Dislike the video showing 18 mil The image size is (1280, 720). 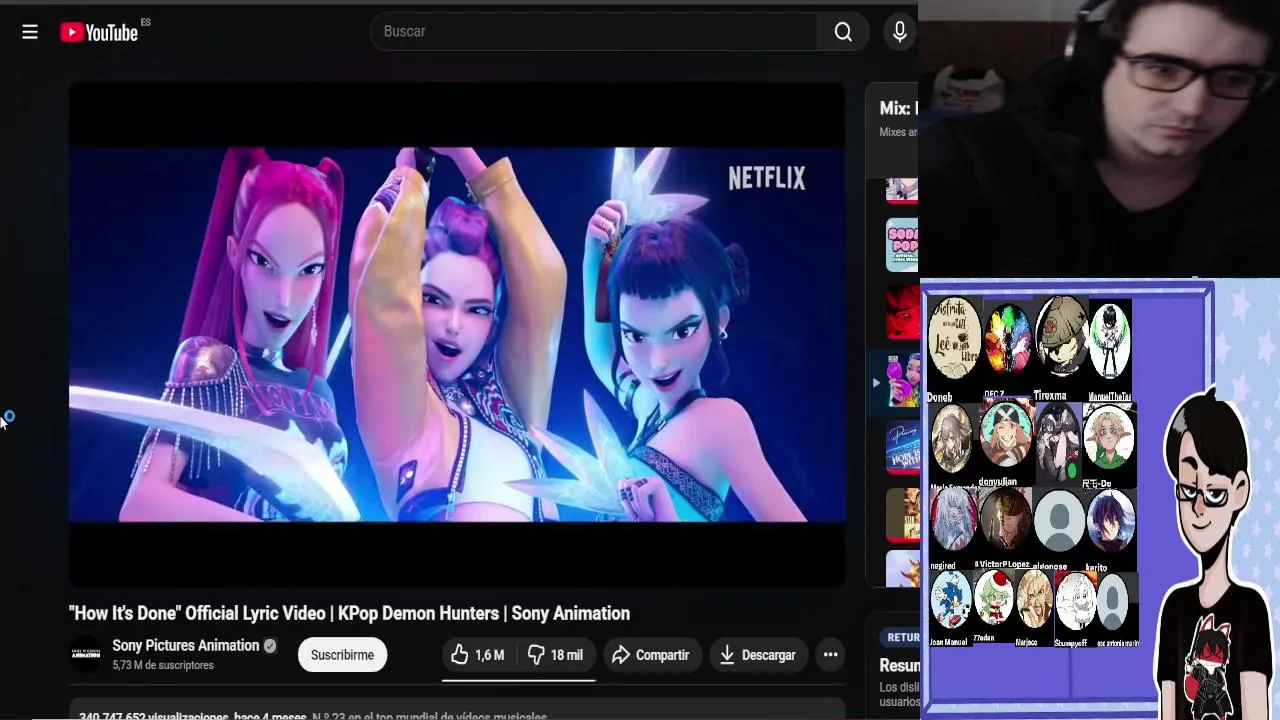pyautogui.click(x=556, y=655)
